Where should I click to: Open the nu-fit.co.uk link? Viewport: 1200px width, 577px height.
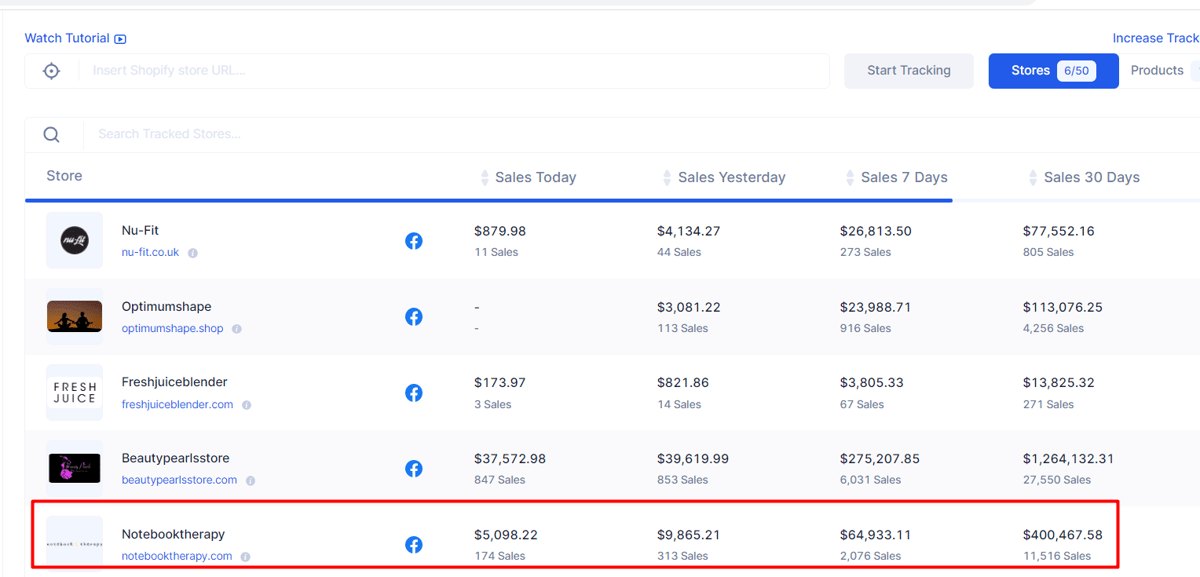150,253
